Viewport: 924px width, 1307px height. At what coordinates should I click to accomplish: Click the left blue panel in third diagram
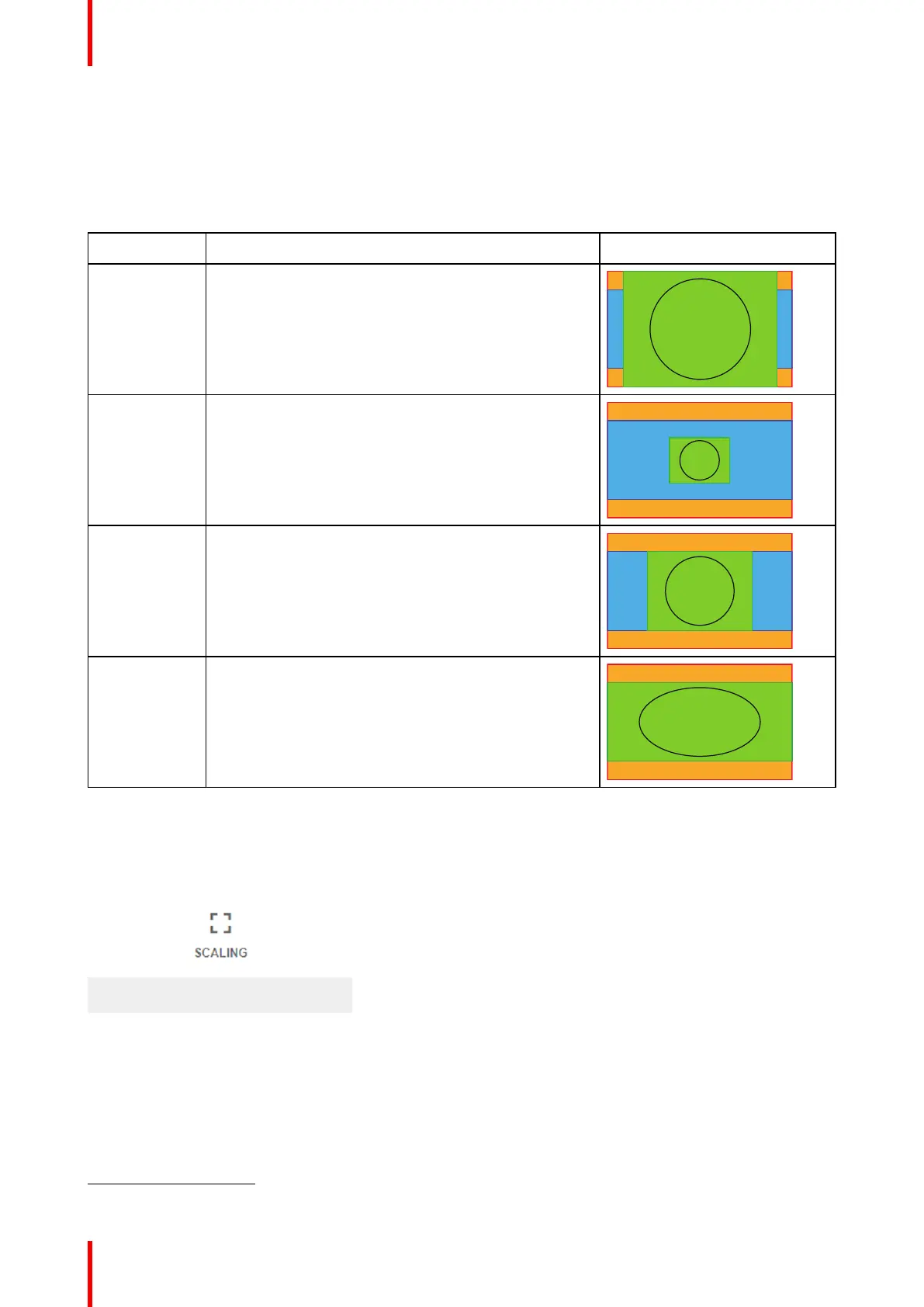pos(627,591)
